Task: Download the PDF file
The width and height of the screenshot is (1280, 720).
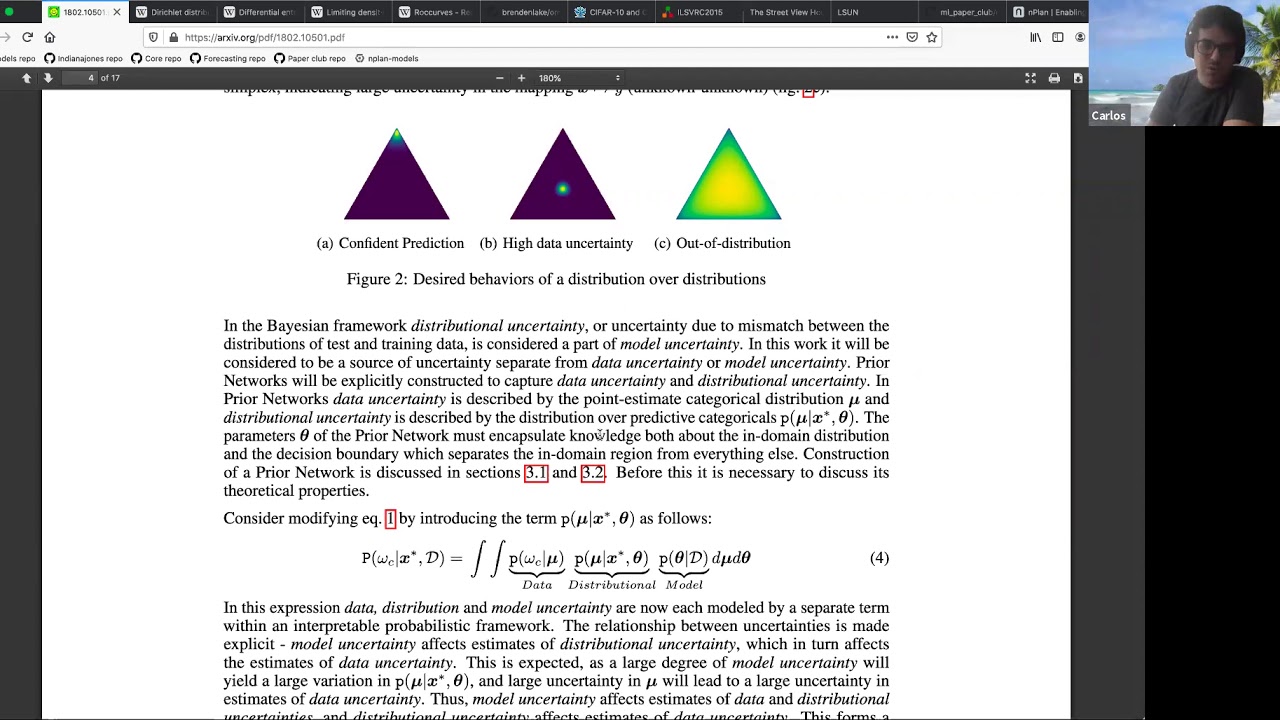Action: (1078, 78)
